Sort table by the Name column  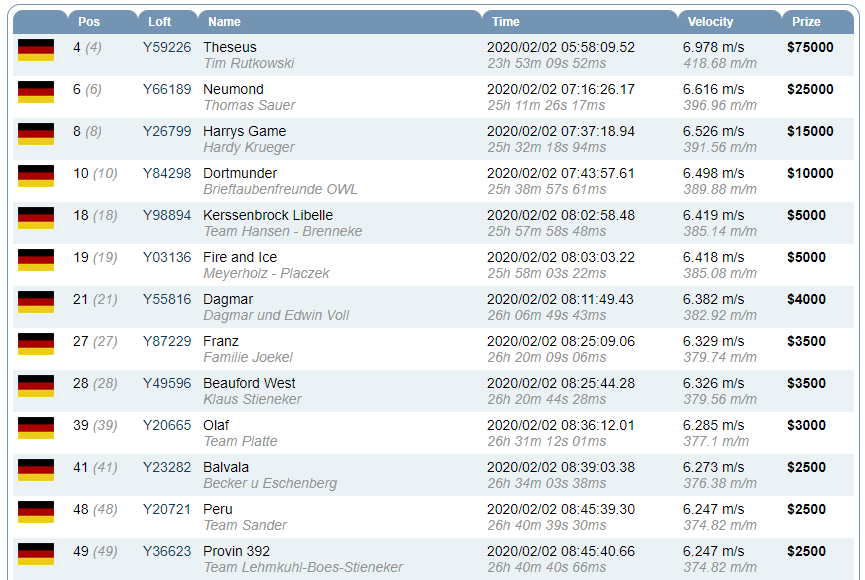click(224, 22)
